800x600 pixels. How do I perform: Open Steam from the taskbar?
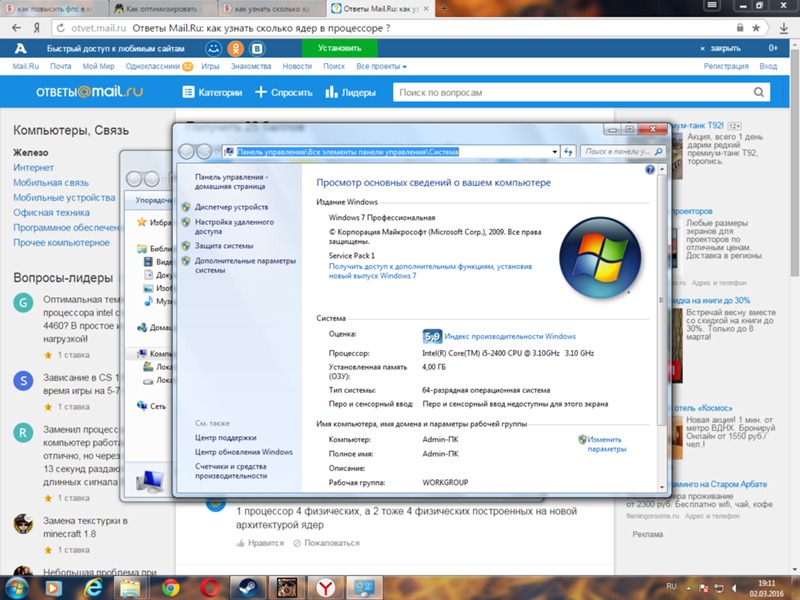tap(247, 588)
